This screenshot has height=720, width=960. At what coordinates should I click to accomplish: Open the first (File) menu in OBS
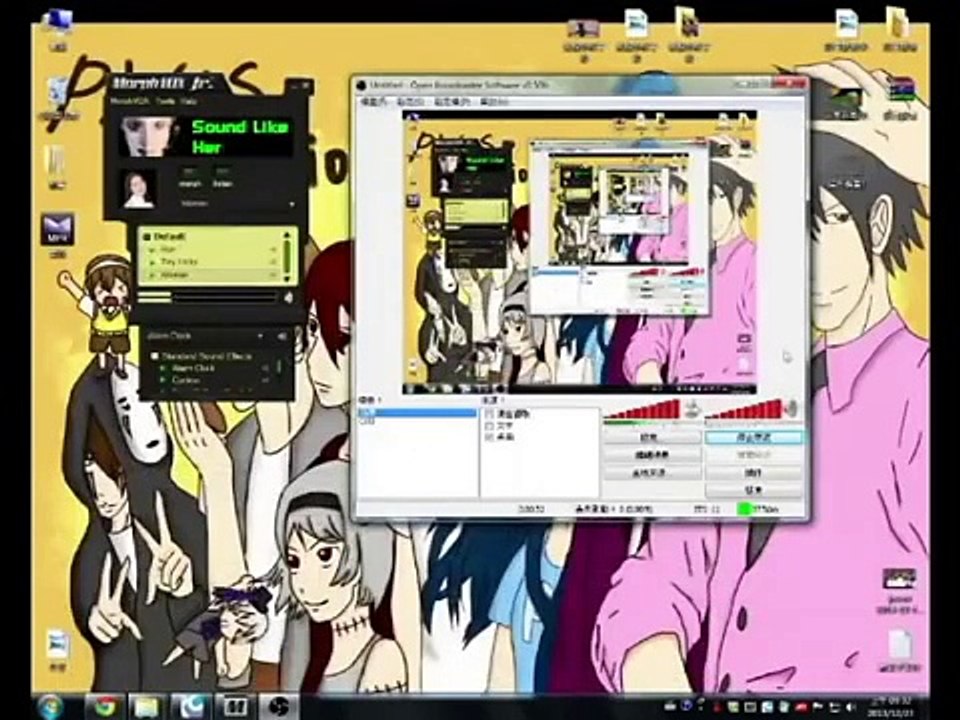click(373, 102)
